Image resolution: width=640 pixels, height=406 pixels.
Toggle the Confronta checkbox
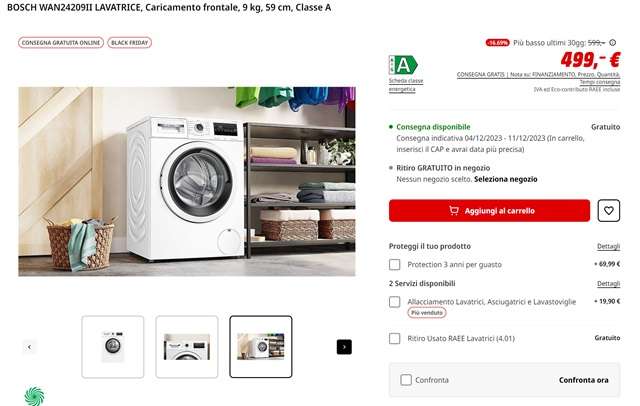406,380
